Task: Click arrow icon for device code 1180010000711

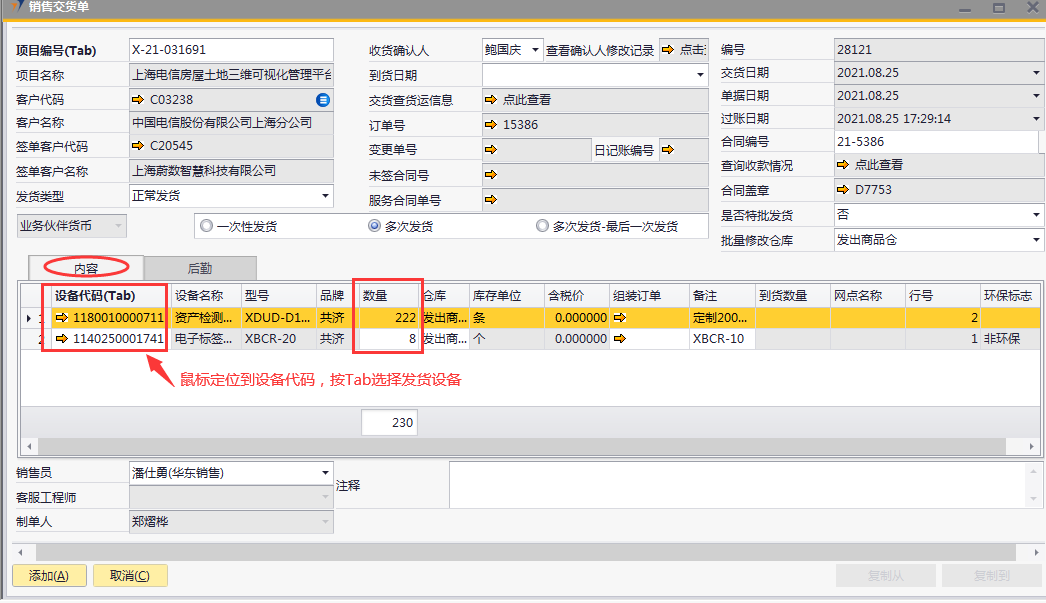Action: pyautogui.click(x=61, y=318)
